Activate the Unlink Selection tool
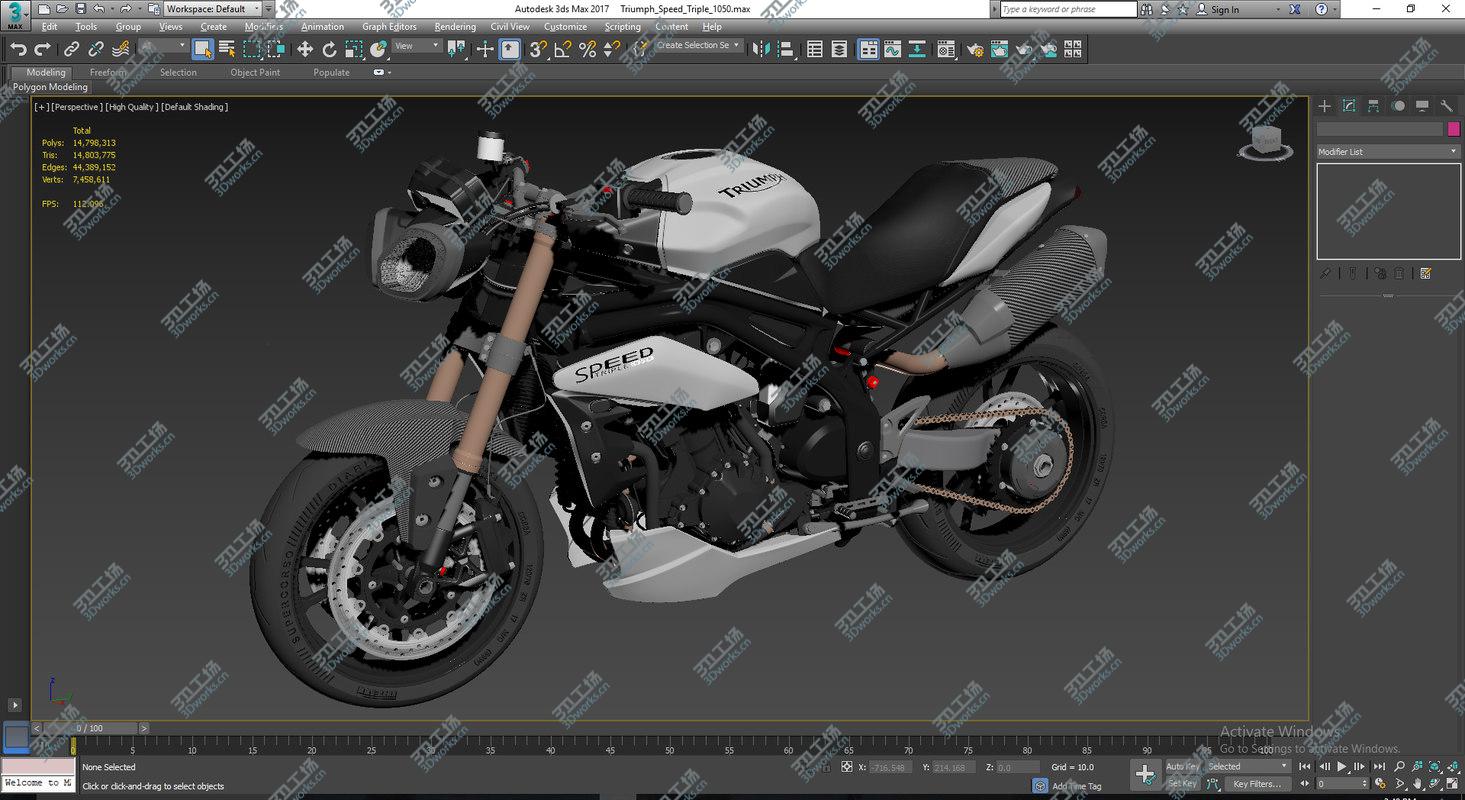This screenshot has width=1465, height=800. tap(96, 49)
